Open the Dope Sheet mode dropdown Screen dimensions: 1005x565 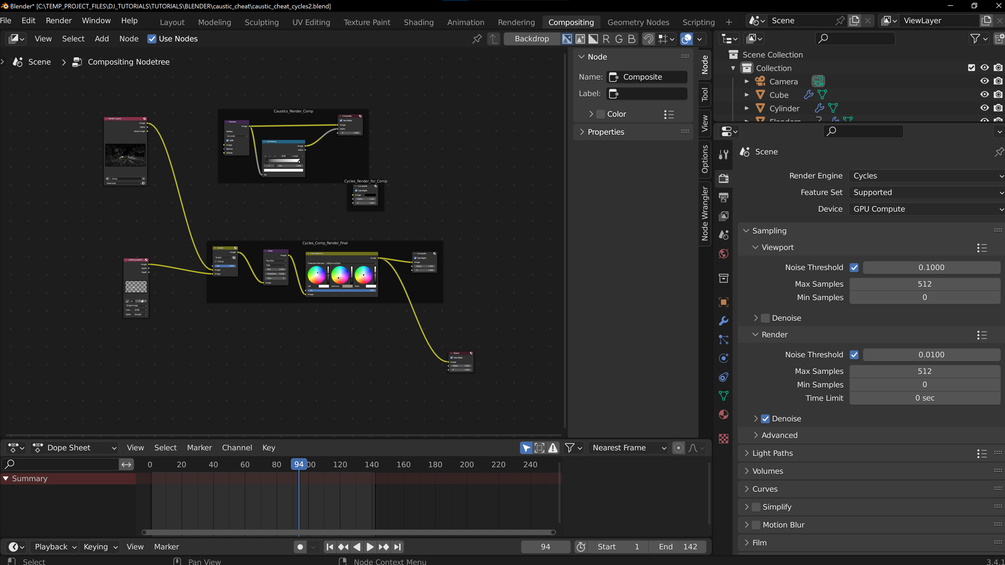(74, 448)
